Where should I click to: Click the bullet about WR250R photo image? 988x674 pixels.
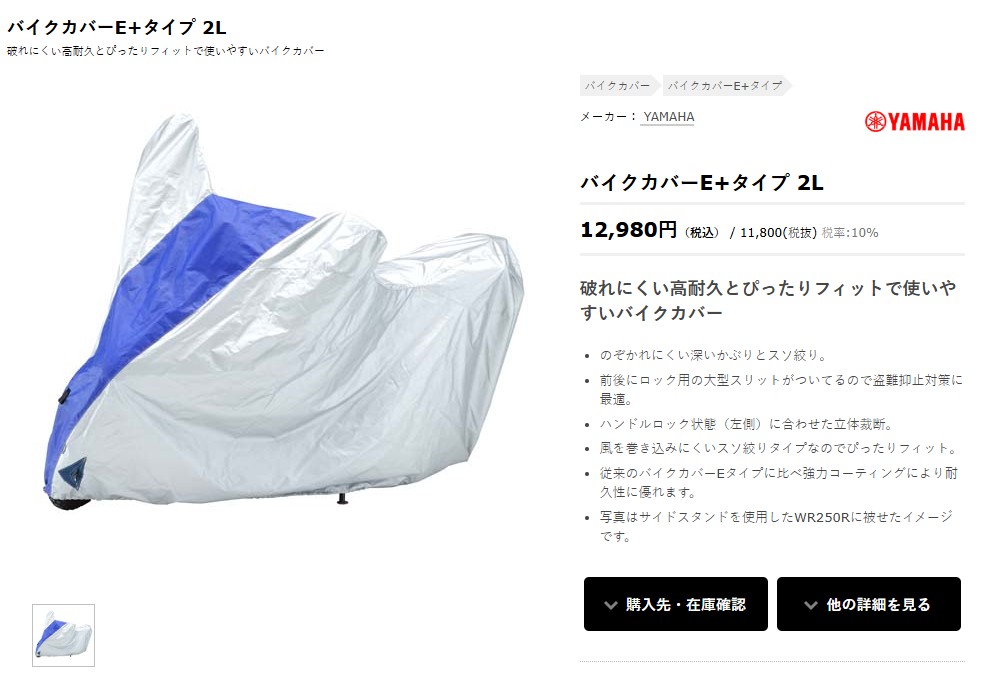[776, 526]
